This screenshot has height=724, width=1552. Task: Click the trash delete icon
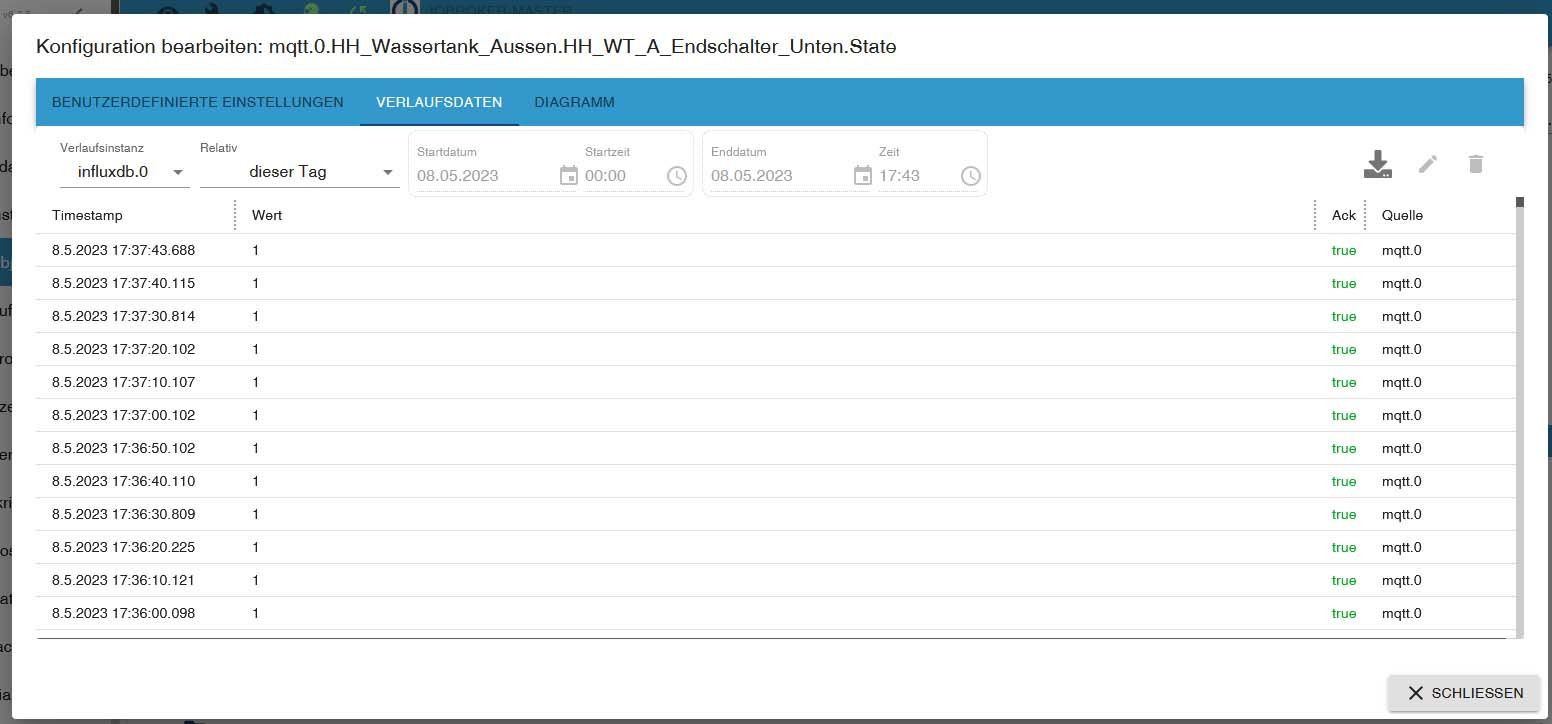point(1476,164)
